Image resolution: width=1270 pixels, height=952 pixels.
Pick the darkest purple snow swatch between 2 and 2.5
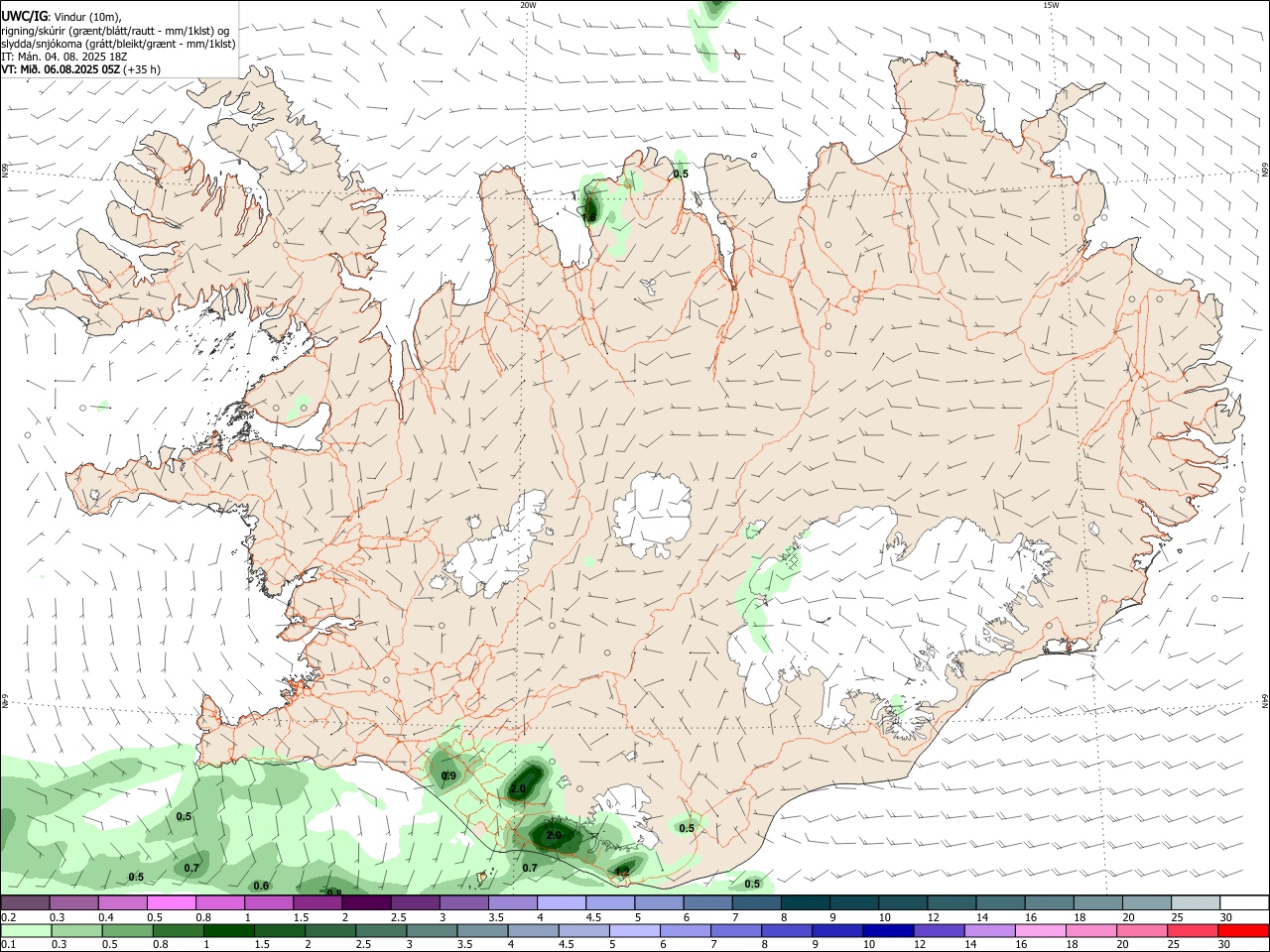click(365, 903)
